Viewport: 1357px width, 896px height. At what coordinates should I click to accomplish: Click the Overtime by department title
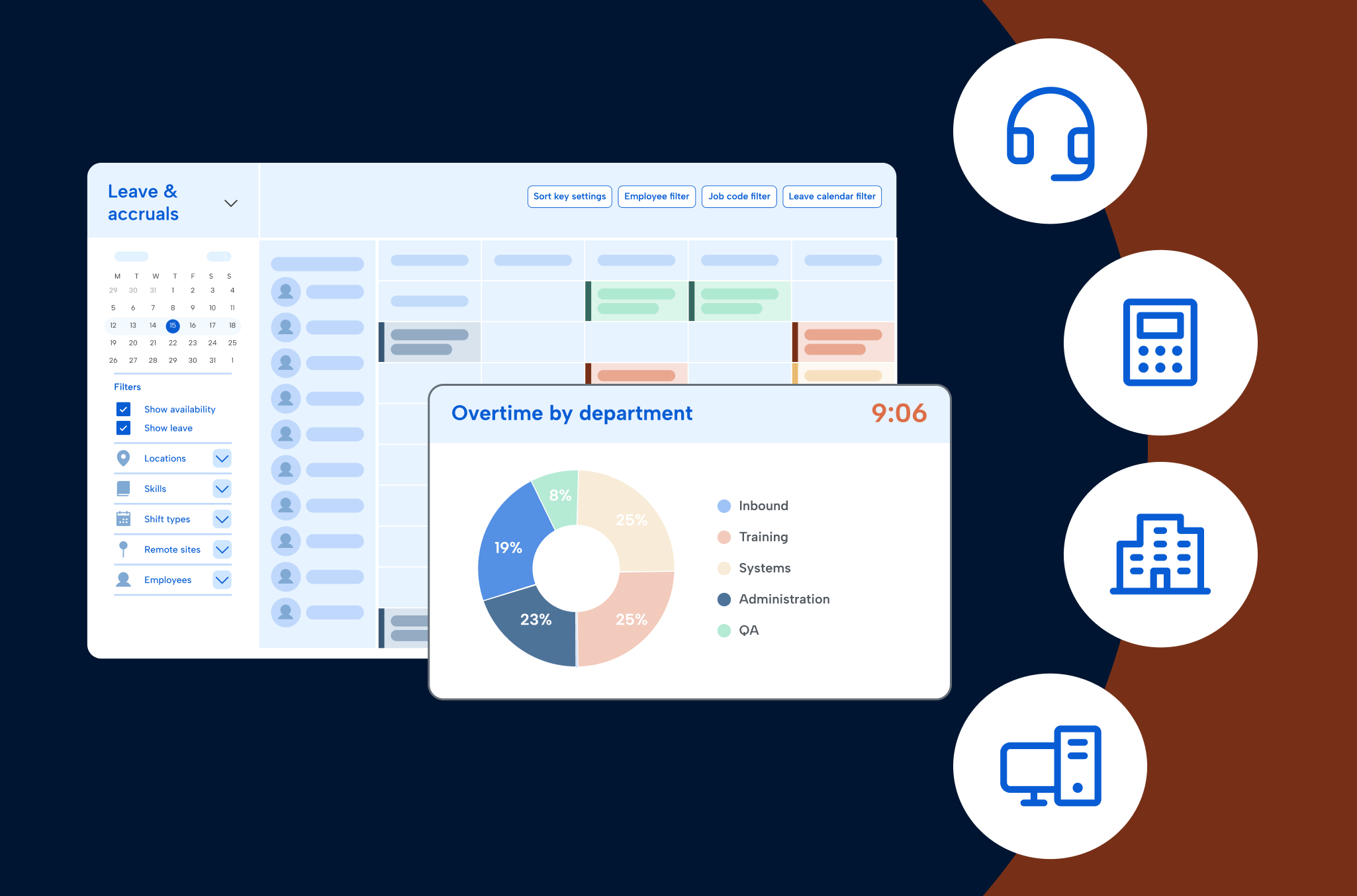(x=572, y=413)
